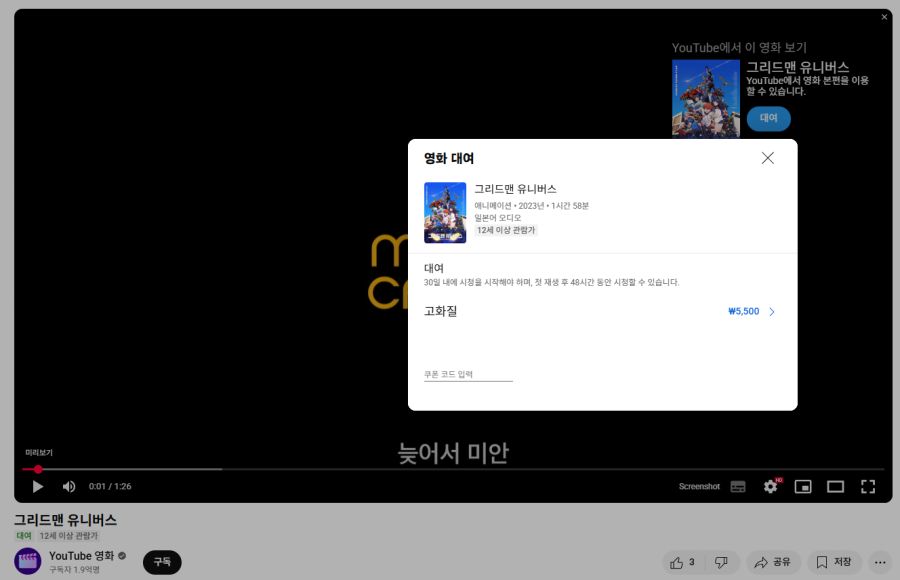
Task: Select the 대여 rating tag under title
Action: coord(22,535)
